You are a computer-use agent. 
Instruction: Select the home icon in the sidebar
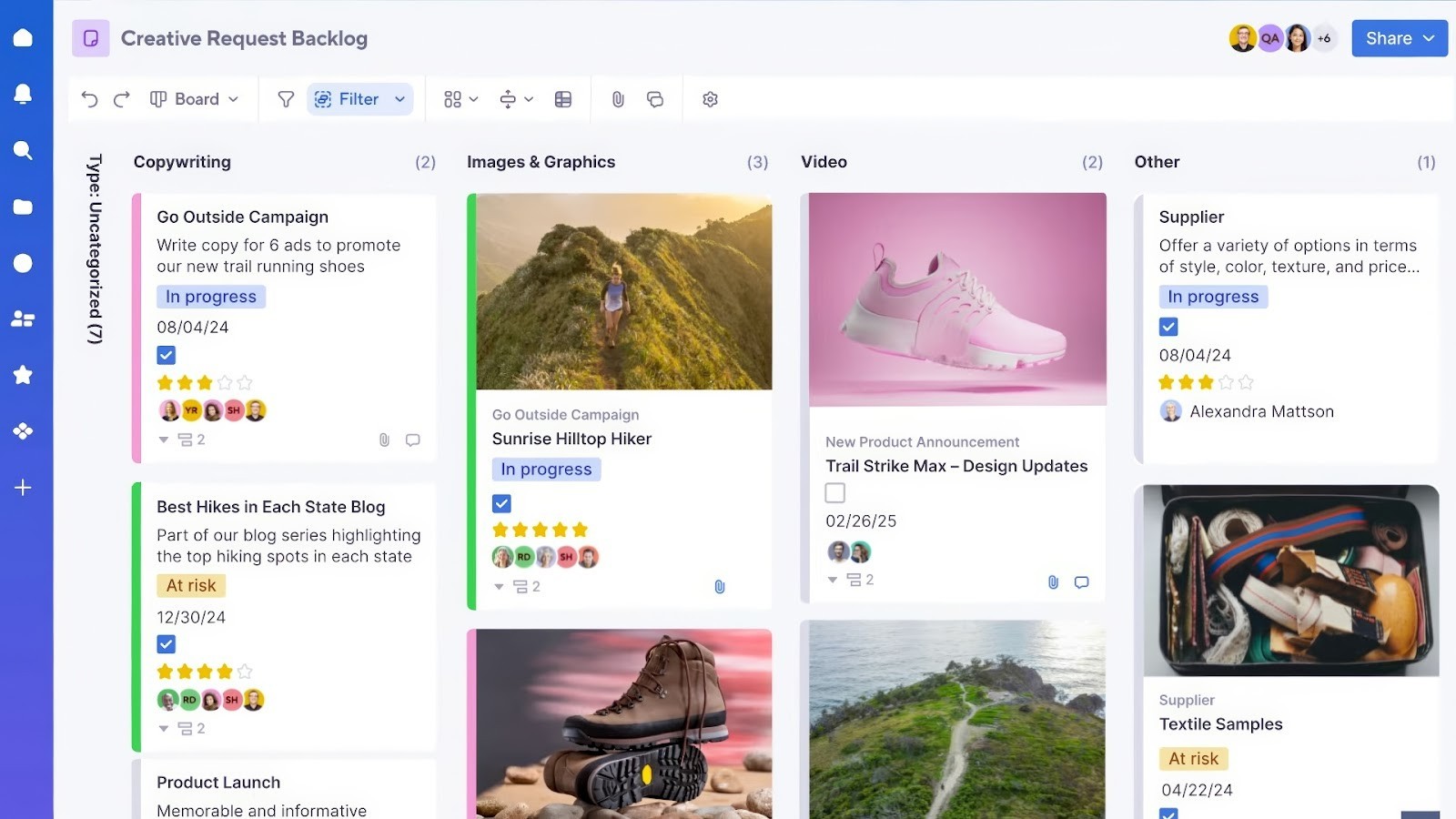click(x=23, y=36)
